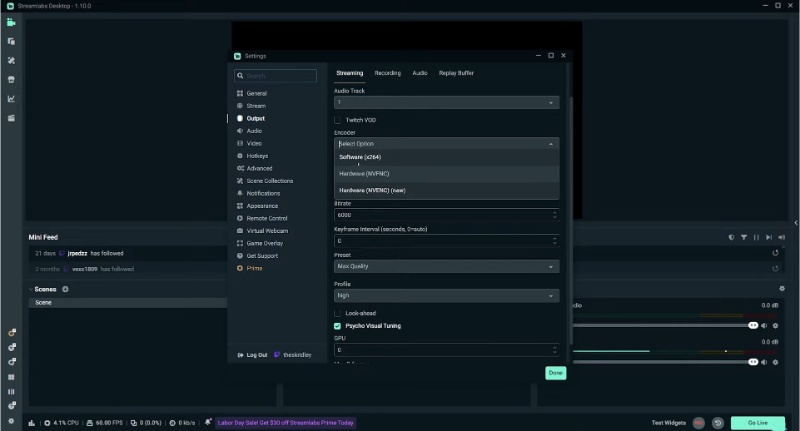Click the four-square grid icon in the lower sidebar
Image resolution: width=800 pixels, height=431 pixels.
[x=11, y=377]
